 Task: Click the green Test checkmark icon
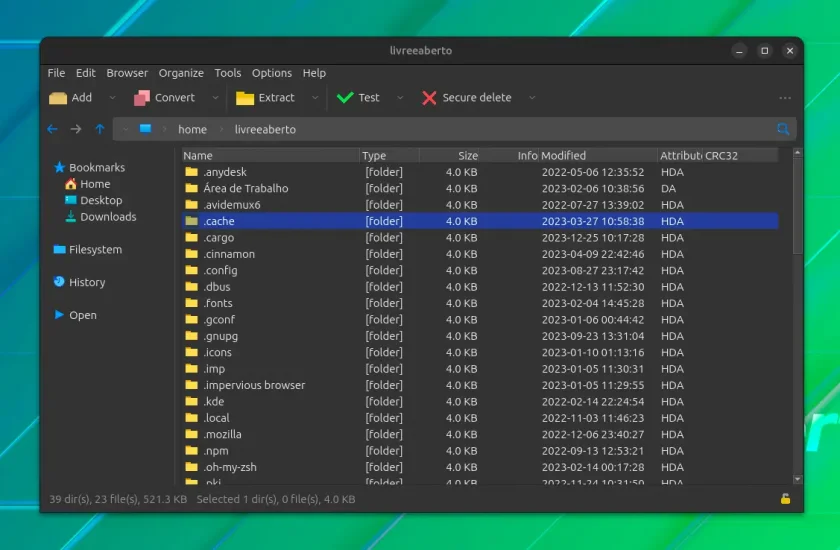click(x=345, y=97)
